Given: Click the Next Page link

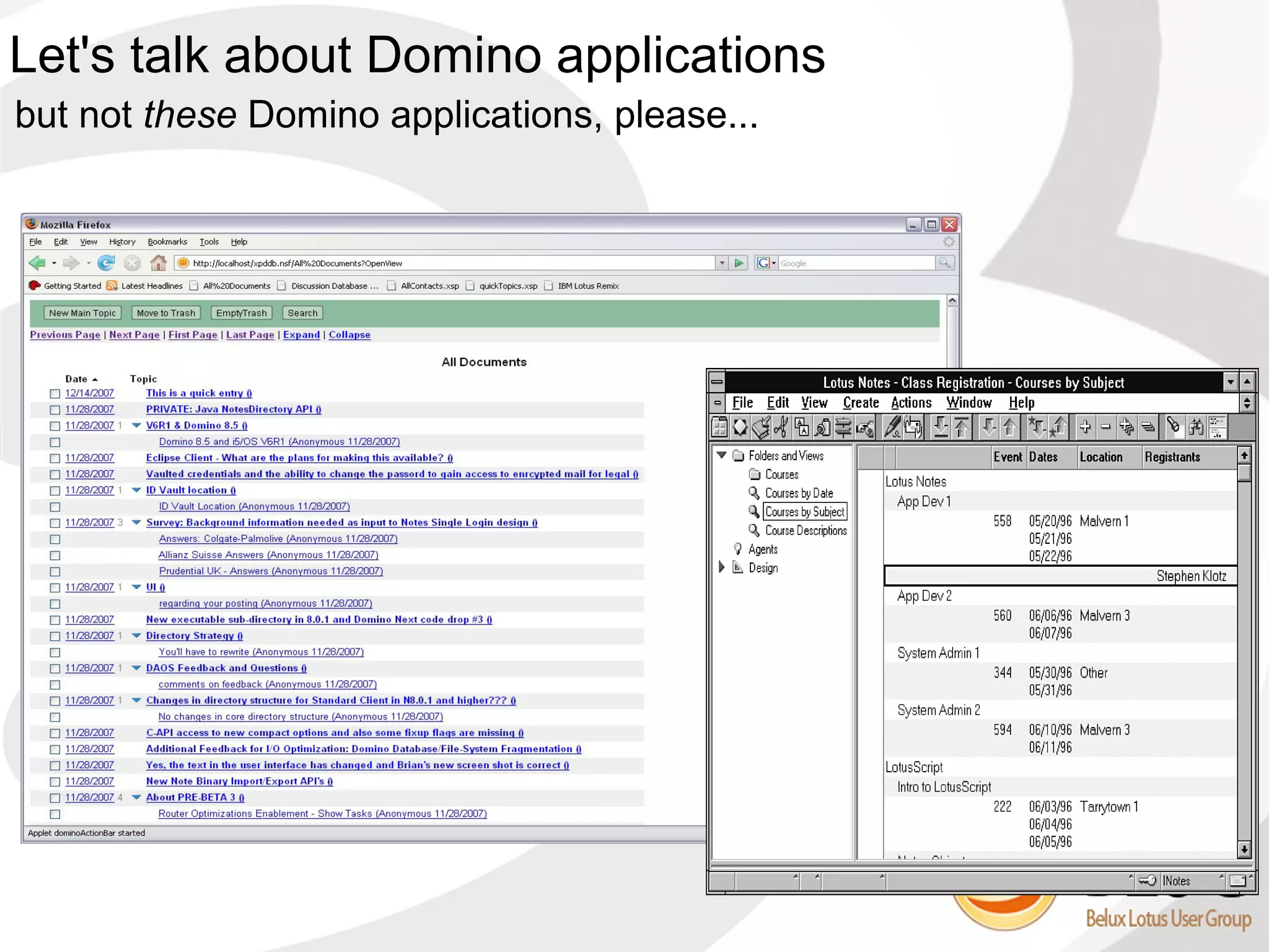Looking at the screenshot, I should point(134,334).
